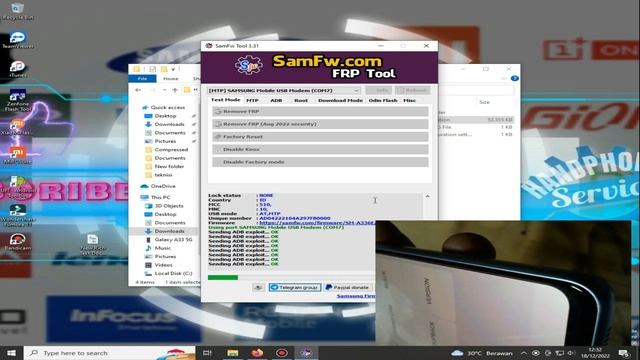Open iTunes desktop shortcut
Image resolution: width=640 pixels, height=360 pixels.
17,69
